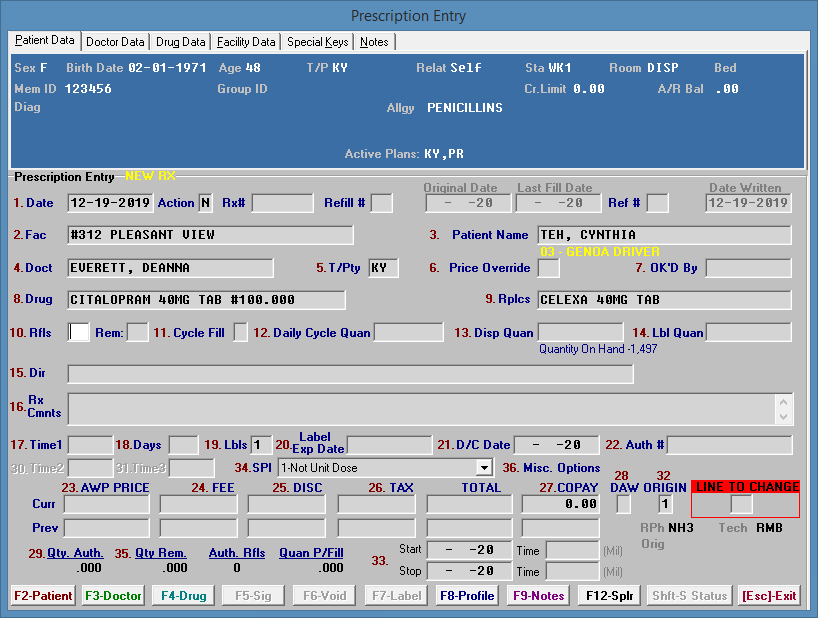Click the F2-Patient button
This screenshot has height=618, width=818.
tap(43, 596)
